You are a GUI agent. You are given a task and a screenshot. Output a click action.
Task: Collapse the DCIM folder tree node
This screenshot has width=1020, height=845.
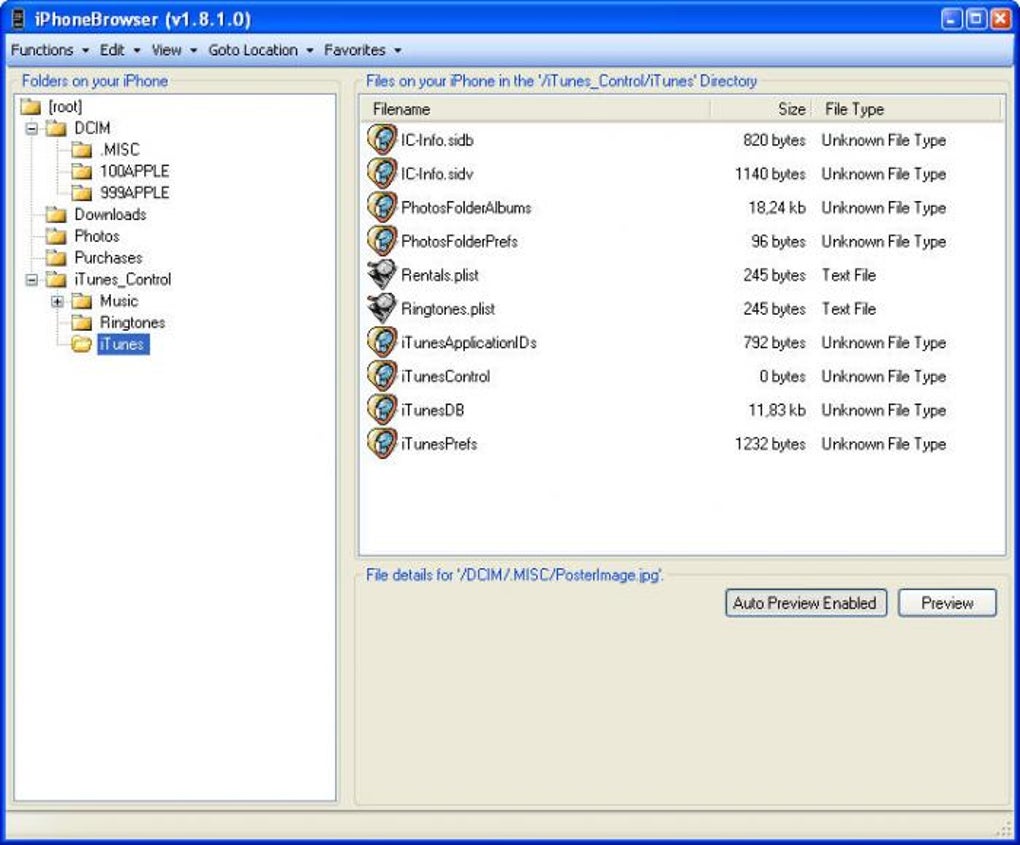point(31,128)
